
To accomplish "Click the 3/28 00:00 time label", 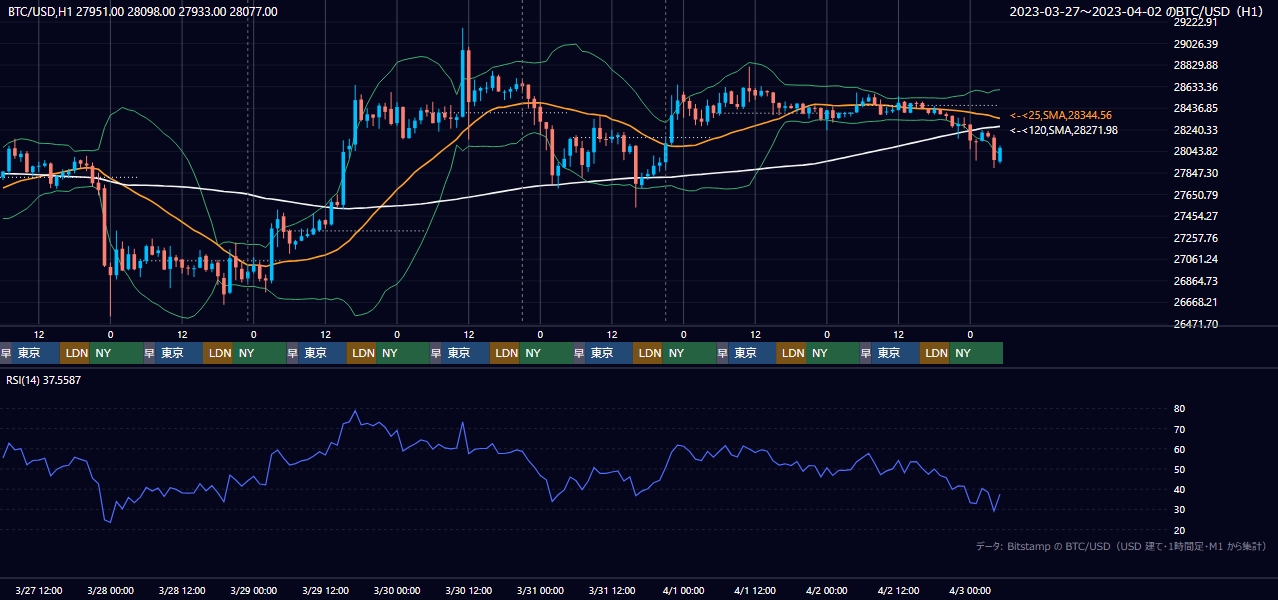I will (111, 590).
